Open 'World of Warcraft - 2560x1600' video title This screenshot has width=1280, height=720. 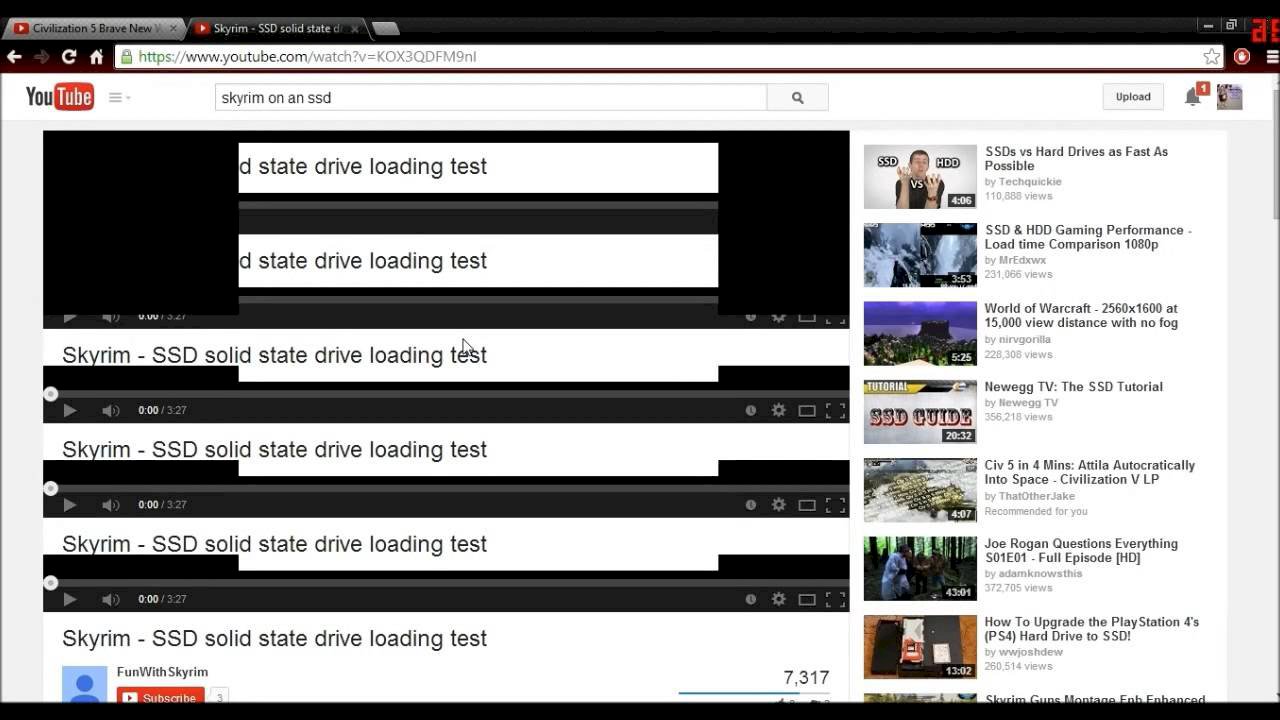[1081, 315]
